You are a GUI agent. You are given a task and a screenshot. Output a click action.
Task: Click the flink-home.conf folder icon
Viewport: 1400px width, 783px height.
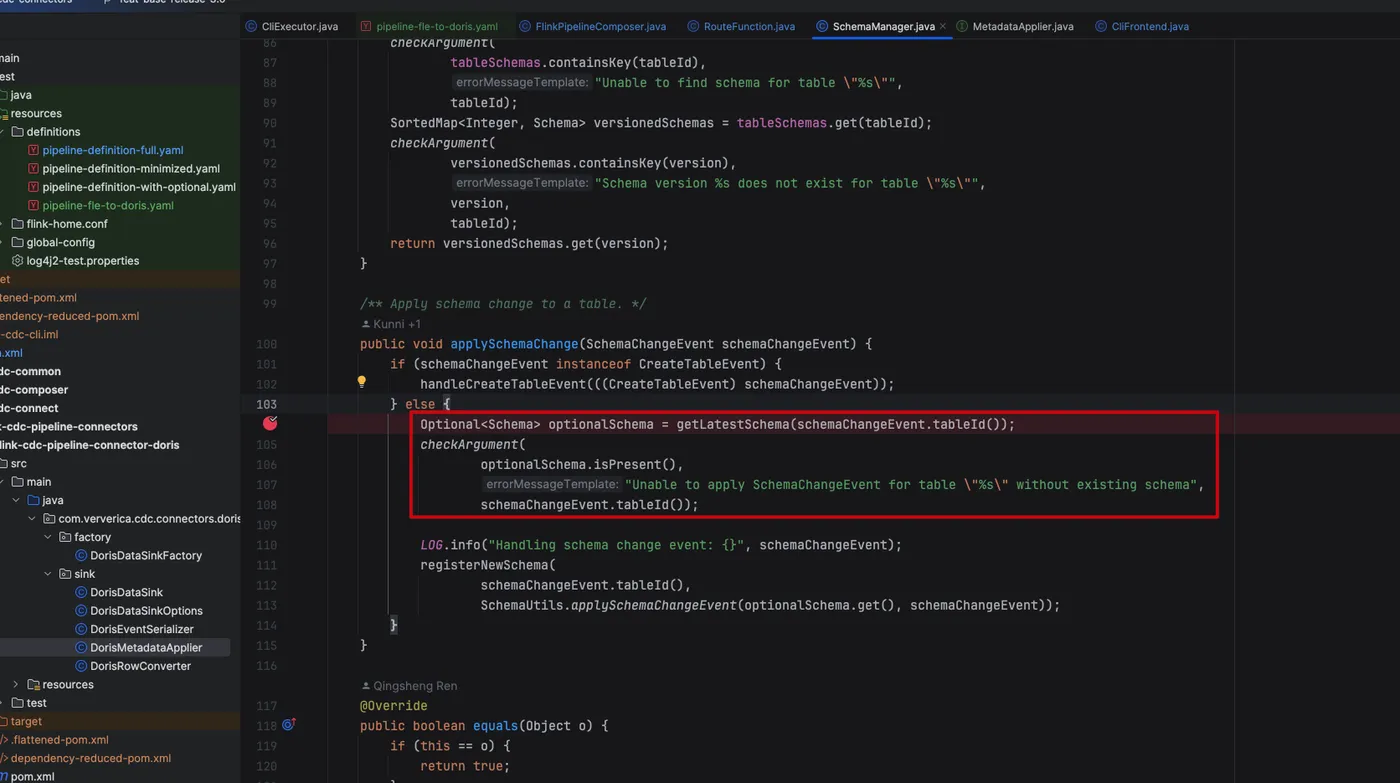17,224
